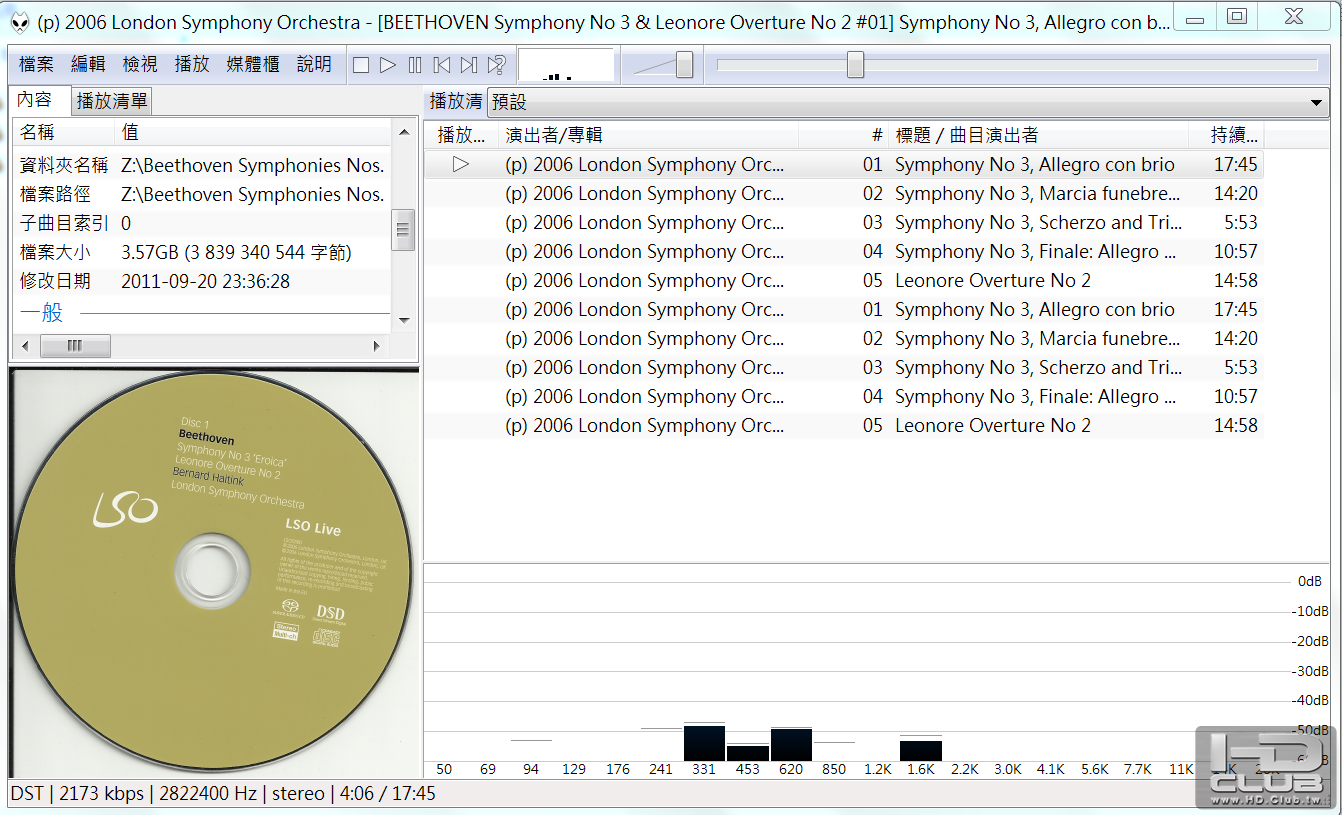Click the play indicator arrow on the playing row
The height and width of the screenshot is (815, 1342).
pyautogui.click(x=461, y=164)
